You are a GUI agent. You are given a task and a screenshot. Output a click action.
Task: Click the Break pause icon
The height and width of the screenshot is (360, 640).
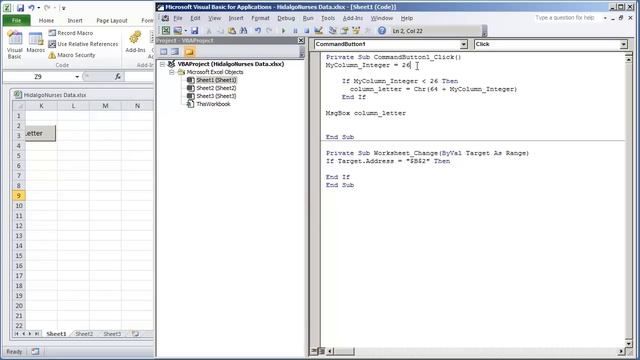coord(295,31)
